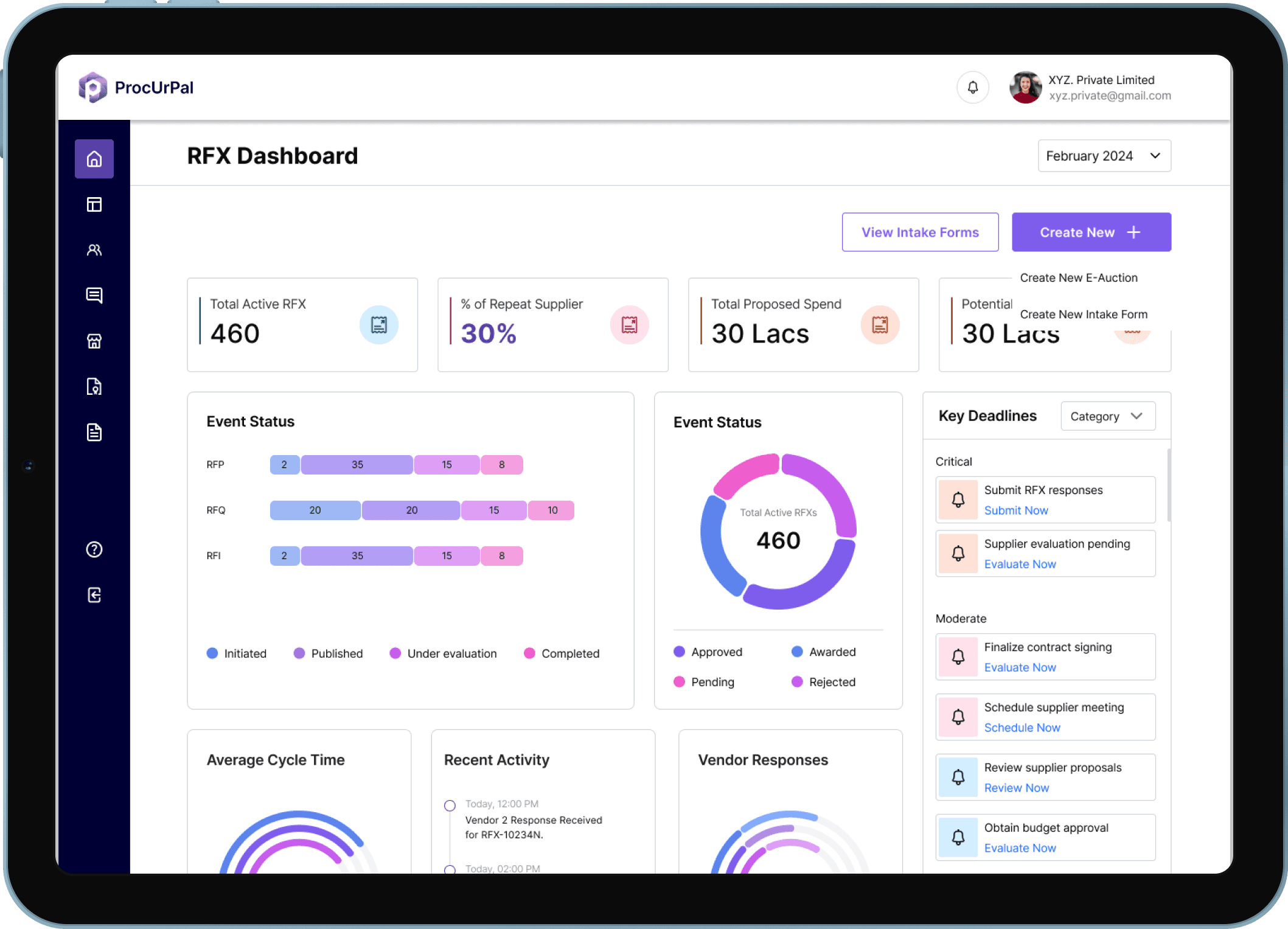Click View Intake Forms button
This screenshot has height=929, width=1288.
920,232
